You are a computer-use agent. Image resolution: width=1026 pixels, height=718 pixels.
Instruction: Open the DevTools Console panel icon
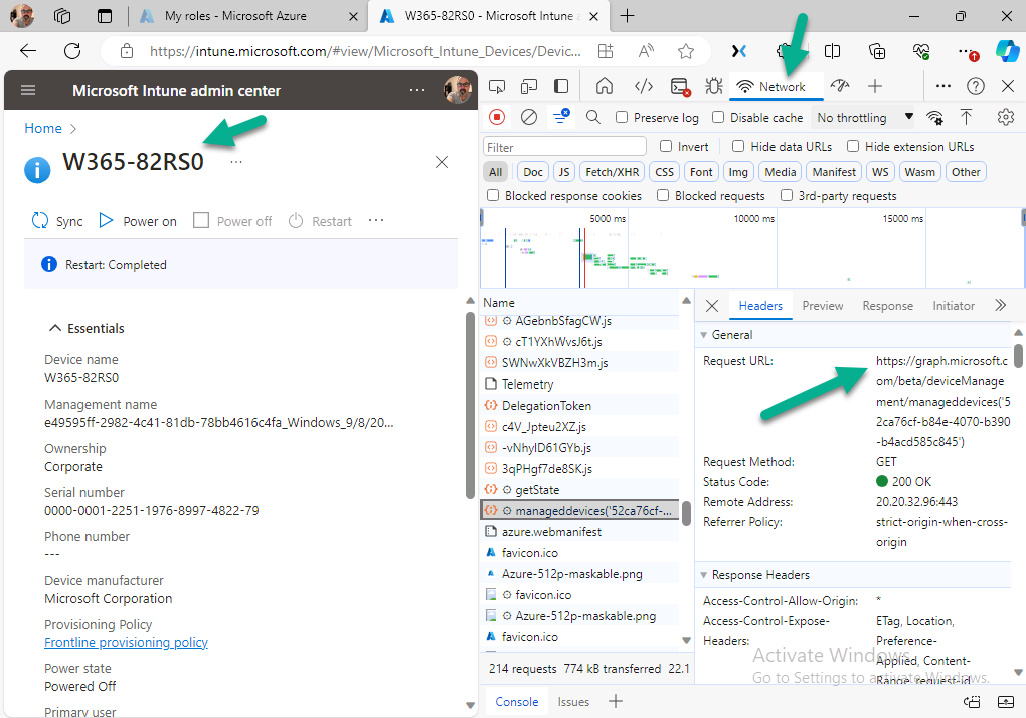(680, 86)
